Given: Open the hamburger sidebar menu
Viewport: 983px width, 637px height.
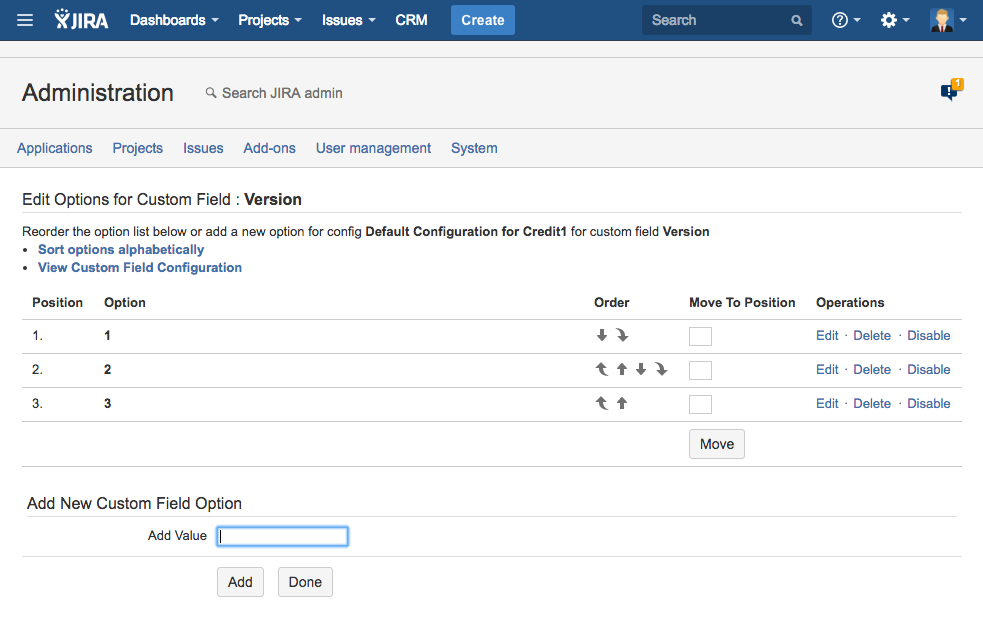Looking at the screenshot, I should pyautogui.click(x=25, y=20).
